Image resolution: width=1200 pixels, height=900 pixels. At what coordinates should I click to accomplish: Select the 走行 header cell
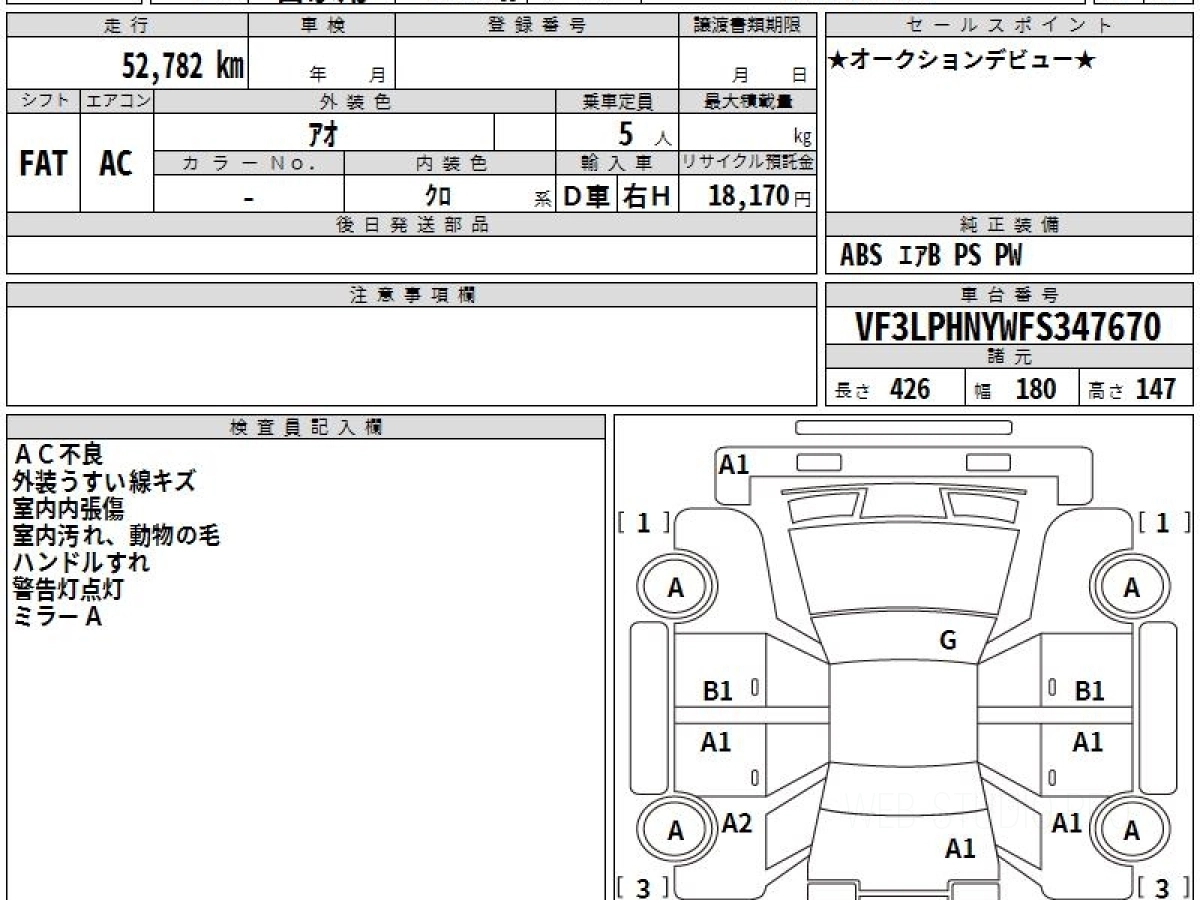pyautogui.click(x=127, y=25)
